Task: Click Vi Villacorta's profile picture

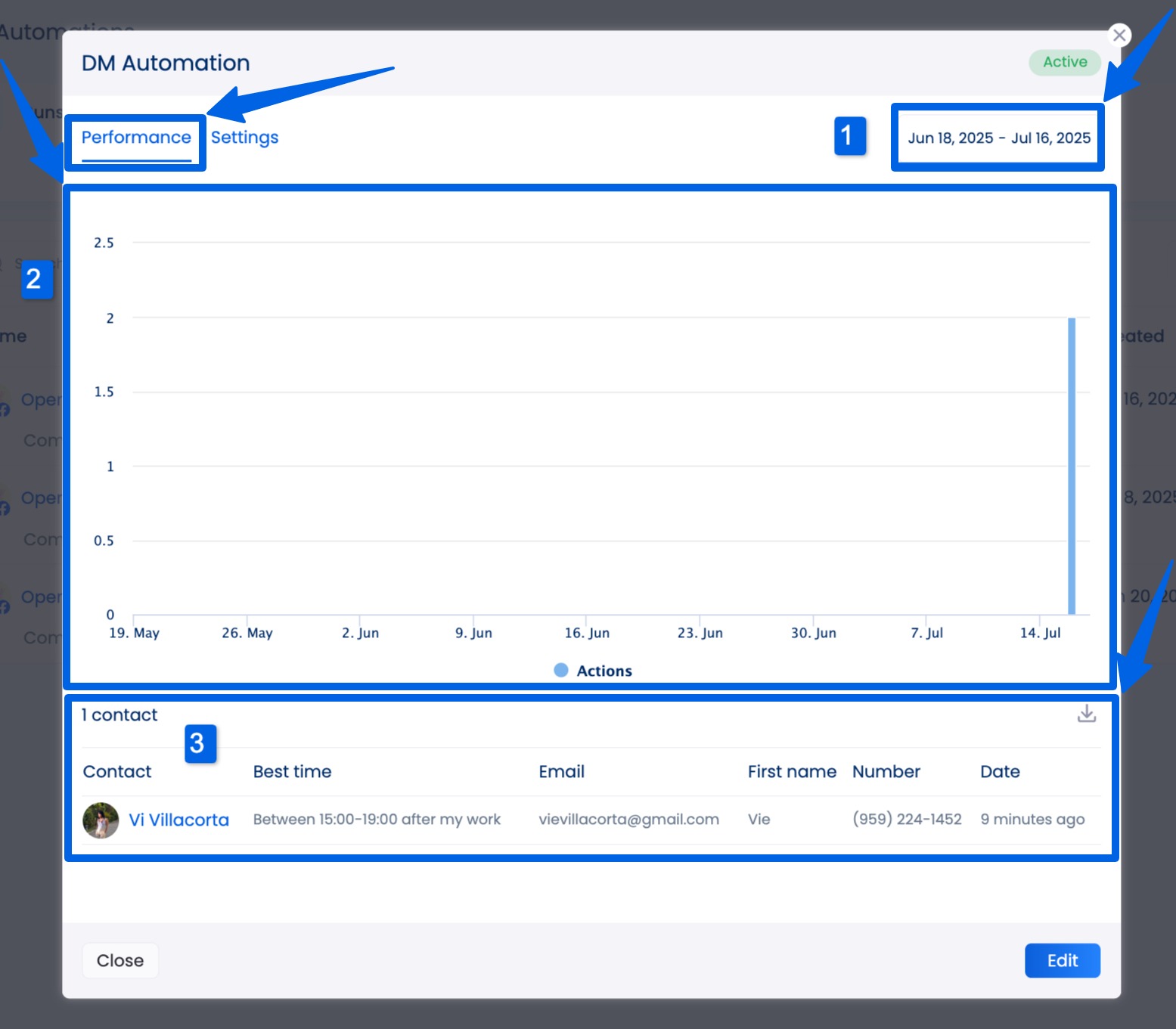Action: coord(101,820)
